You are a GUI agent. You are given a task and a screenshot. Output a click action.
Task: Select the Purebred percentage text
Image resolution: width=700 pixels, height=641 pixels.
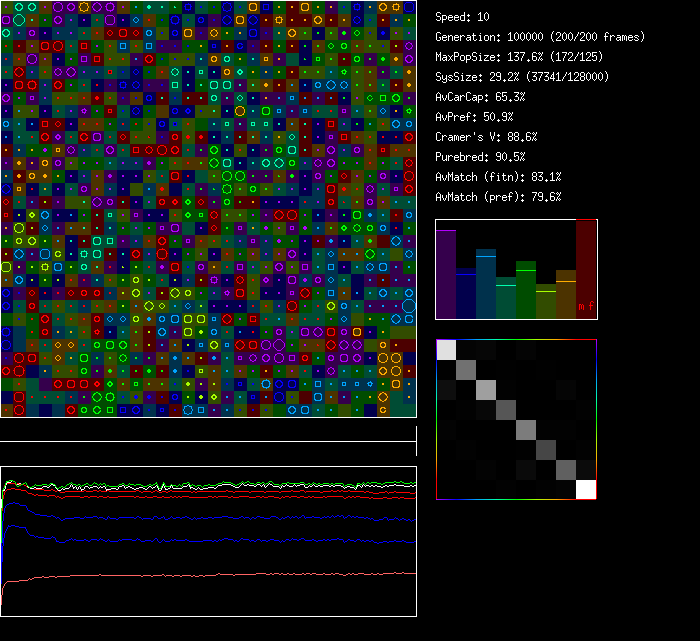point(481,157)
